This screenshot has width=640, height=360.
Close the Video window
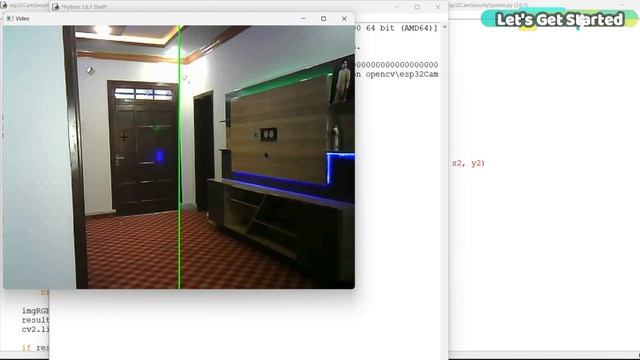(x=344, y=18)
